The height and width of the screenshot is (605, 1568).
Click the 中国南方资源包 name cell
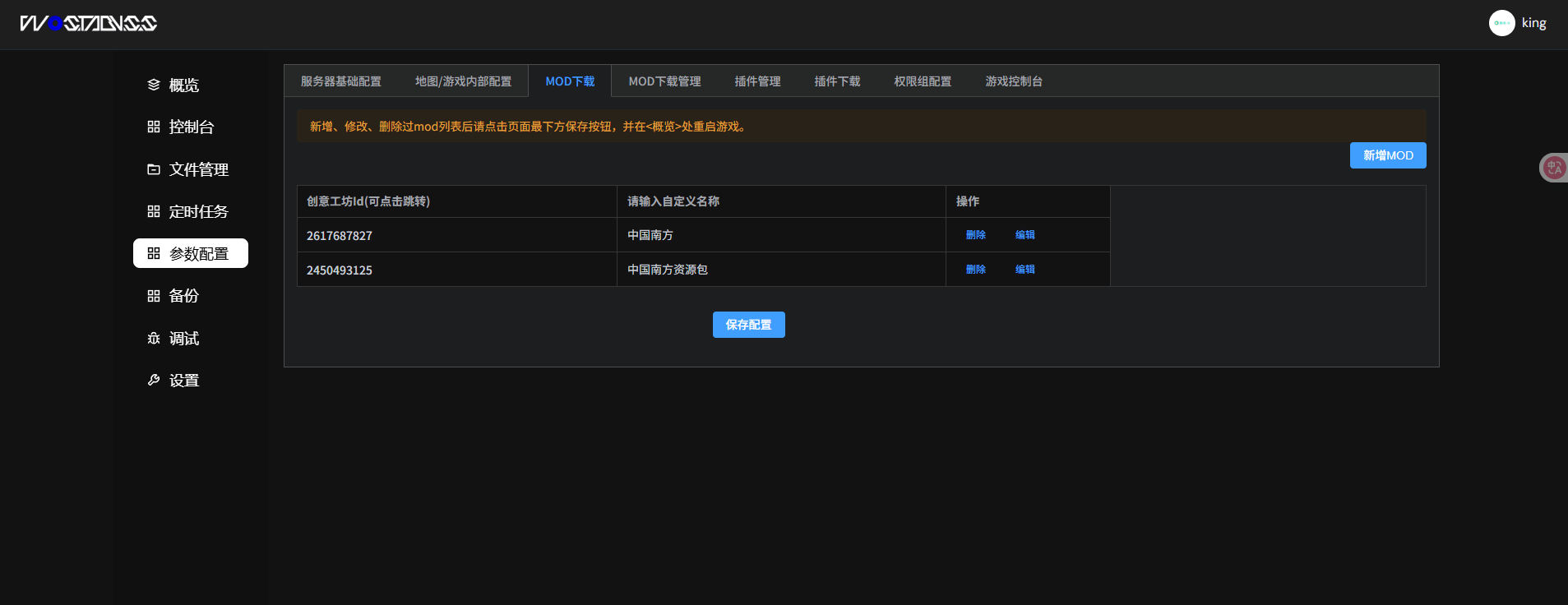point(781,270)
